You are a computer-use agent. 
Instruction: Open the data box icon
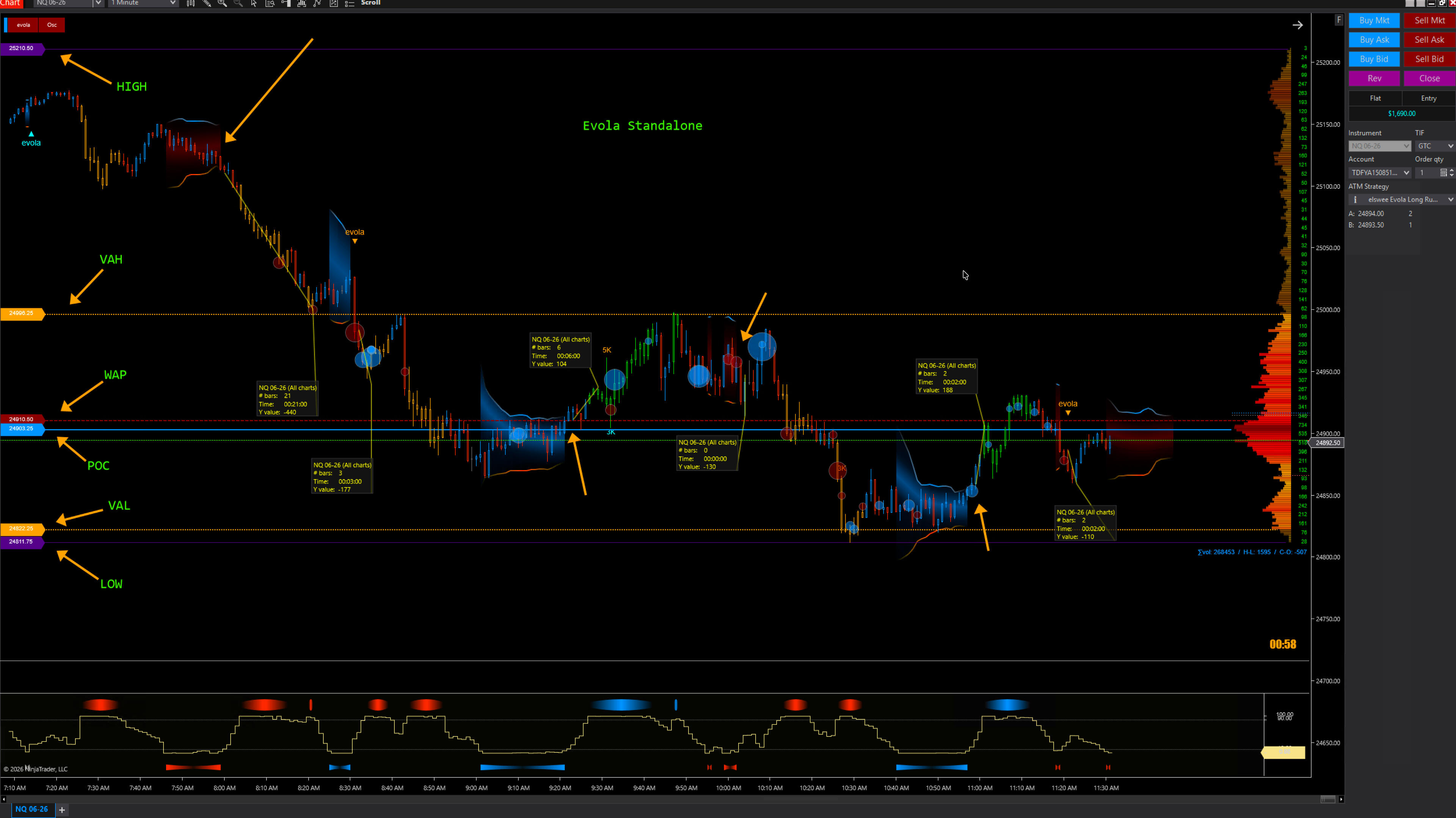pos(270,3)
